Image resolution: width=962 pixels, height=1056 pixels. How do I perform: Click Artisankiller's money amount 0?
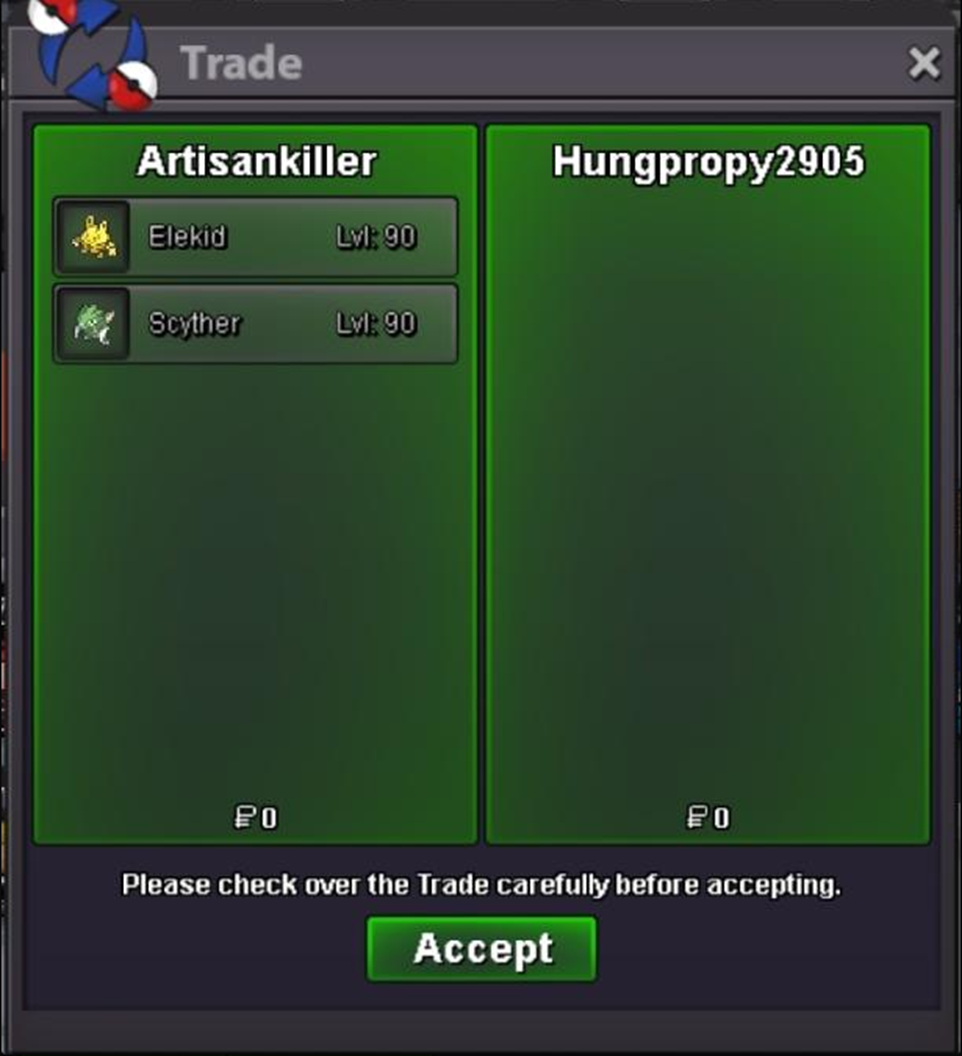[x=269, y=818]
